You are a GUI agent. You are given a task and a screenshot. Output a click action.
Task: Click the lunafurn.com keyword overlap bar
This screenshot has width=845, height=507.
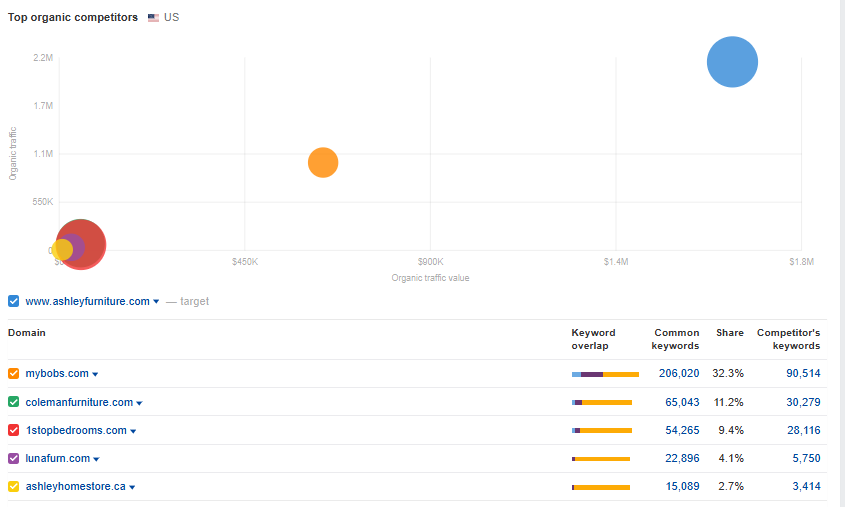(601, 459)
